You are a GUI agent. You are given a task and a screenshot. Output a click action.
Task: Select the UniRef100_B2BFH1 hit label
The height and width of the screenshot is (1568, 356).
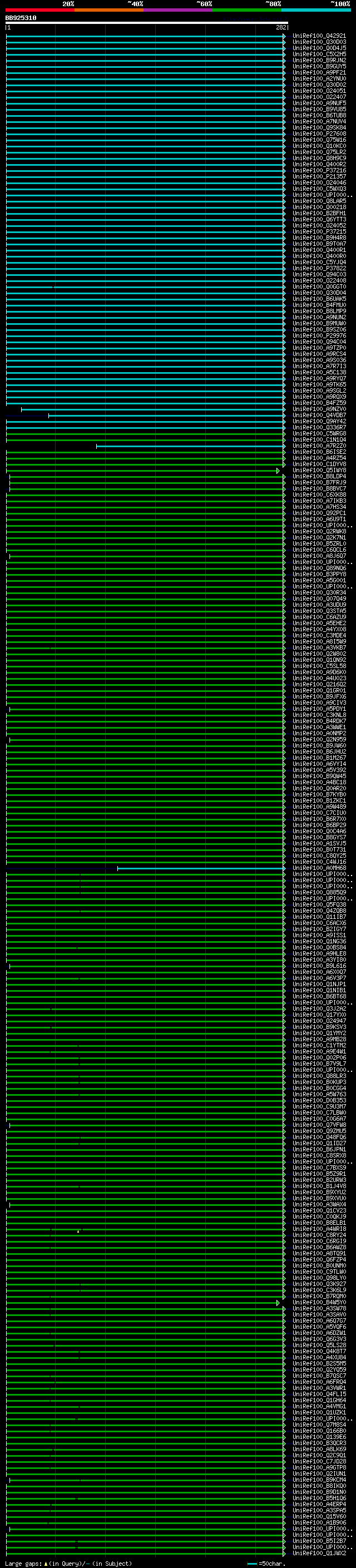(x=319, y=213)
